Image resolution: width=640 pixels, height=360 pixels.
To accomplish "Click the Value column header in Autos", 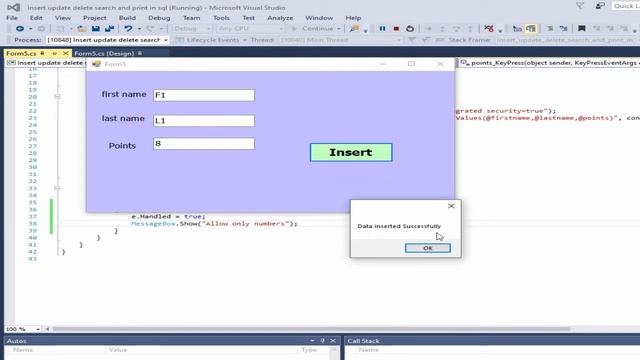I will pos(118,350).
